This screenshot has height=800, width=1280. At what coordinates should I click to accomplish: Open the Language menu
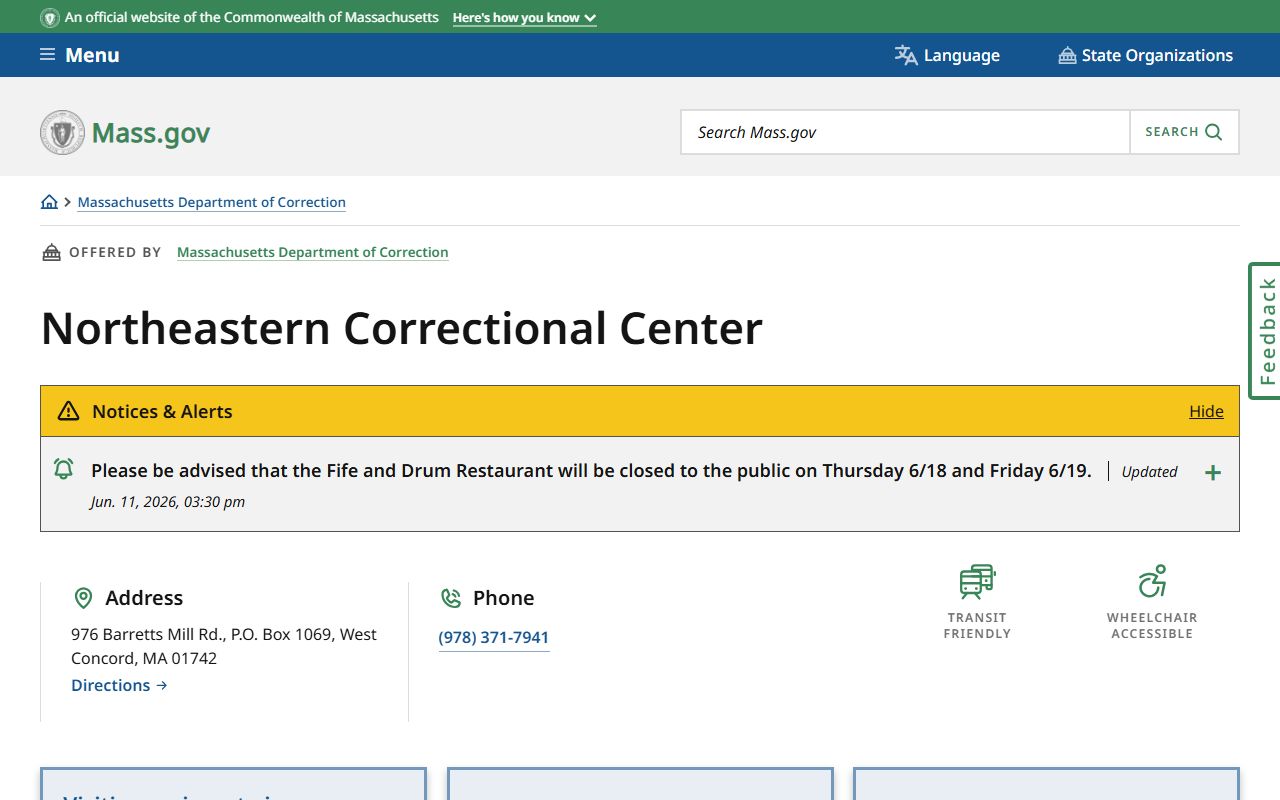[x=947, y=55]
